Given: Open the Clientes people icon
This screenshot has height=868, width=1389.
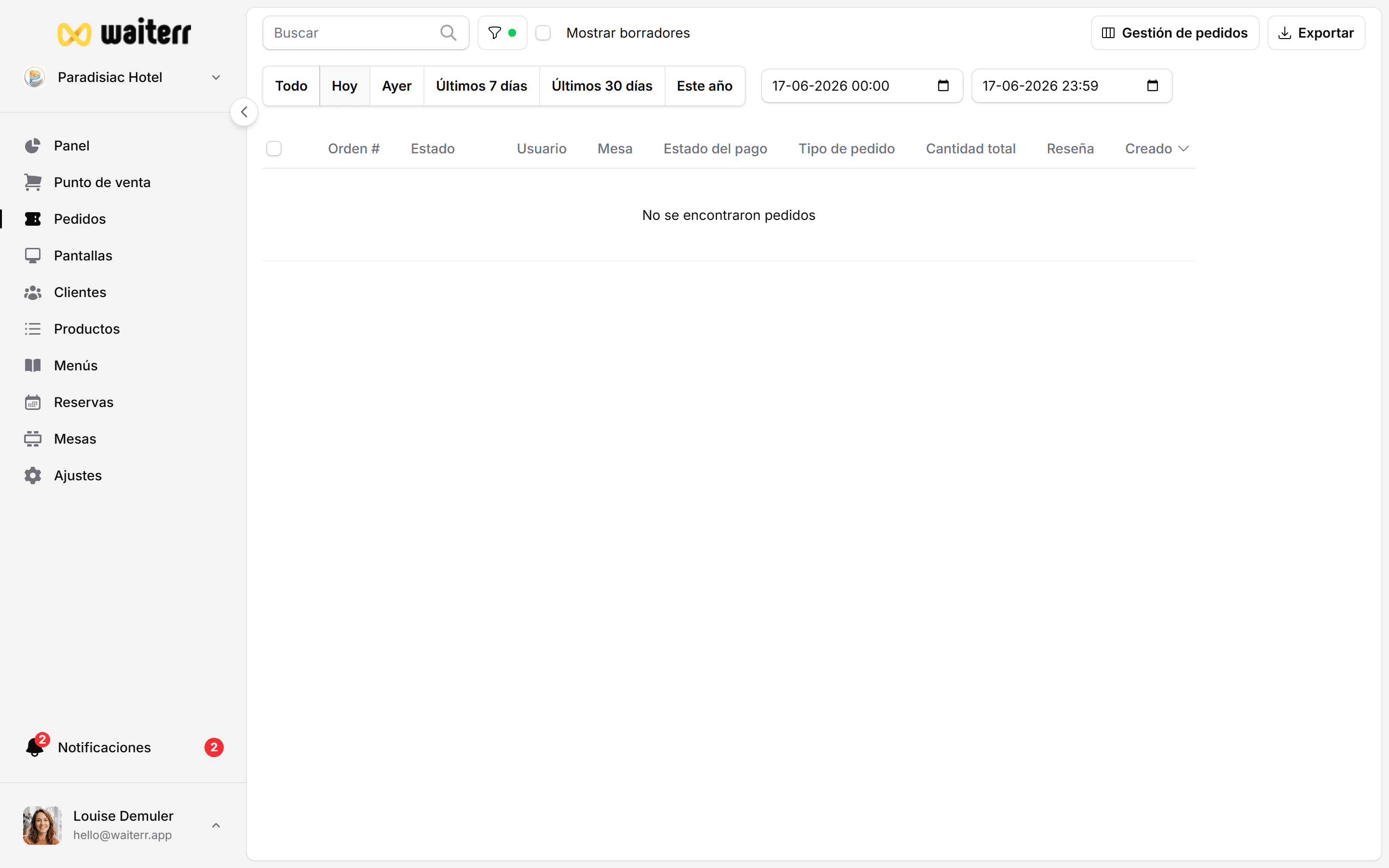Looking at the screenshot, I should coord(33,292).
